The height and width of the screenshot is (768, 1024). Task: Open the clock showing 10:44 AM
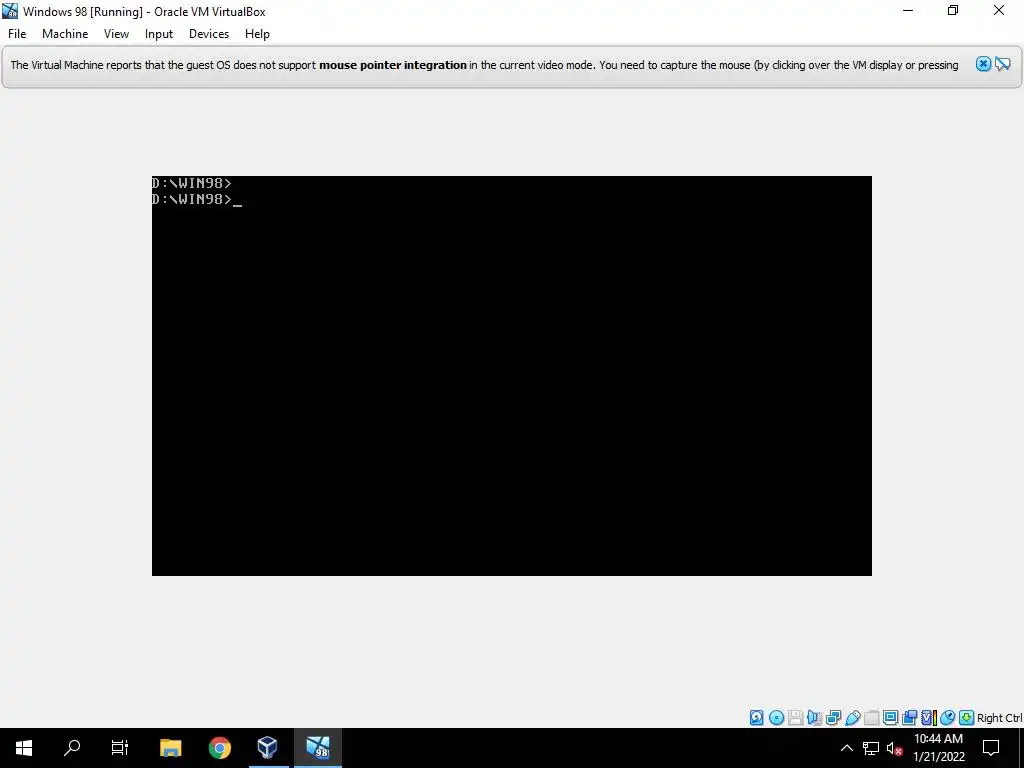pos(938,748)
